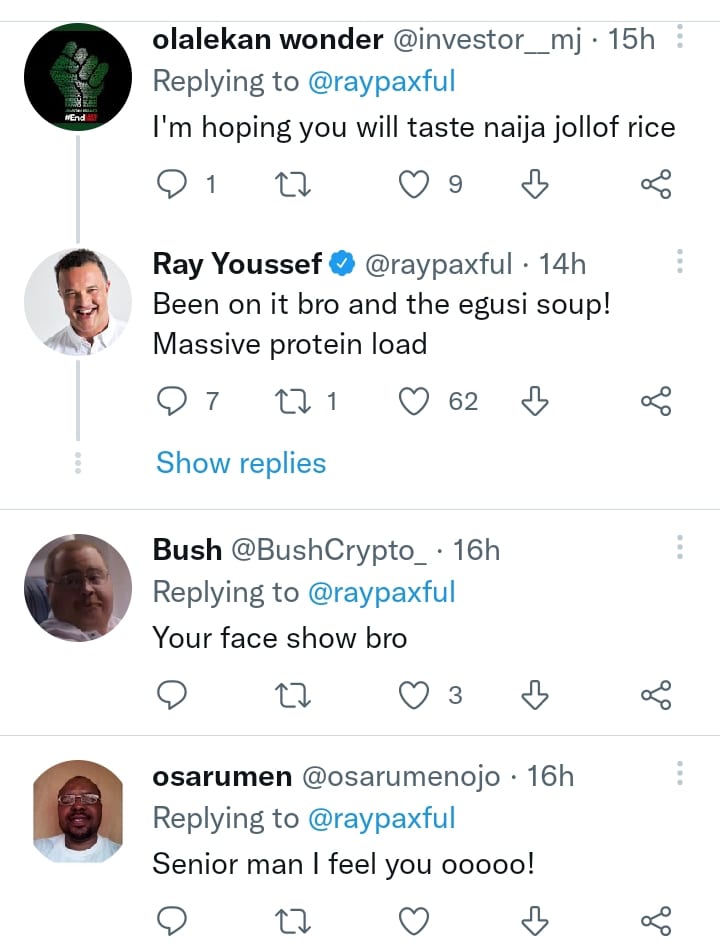The image size is (720, 952).
Task: Expand the Show replies thread
Action: point(241,463)
